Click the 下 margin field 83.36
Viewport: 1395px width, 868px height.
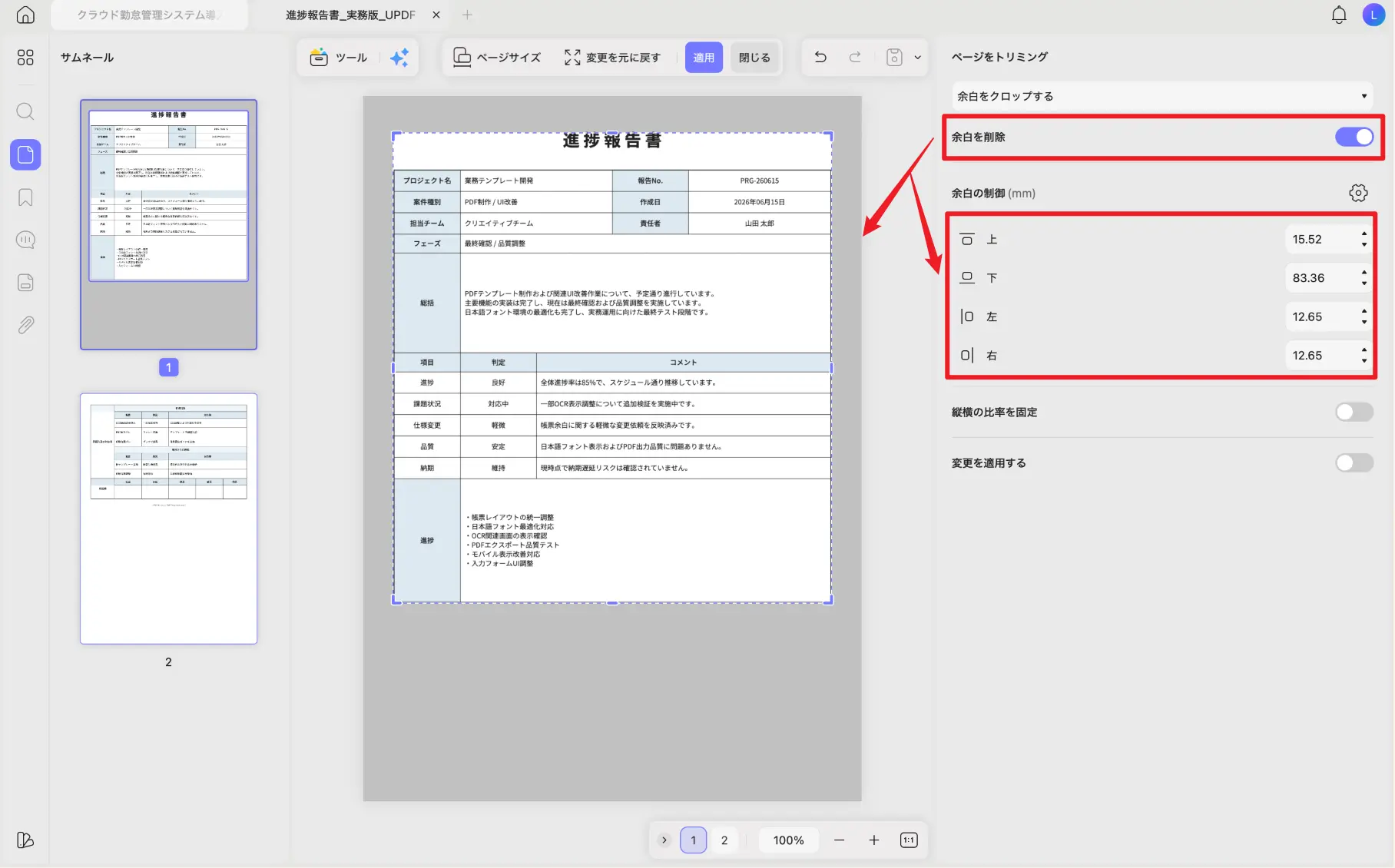coord(1320,278)
